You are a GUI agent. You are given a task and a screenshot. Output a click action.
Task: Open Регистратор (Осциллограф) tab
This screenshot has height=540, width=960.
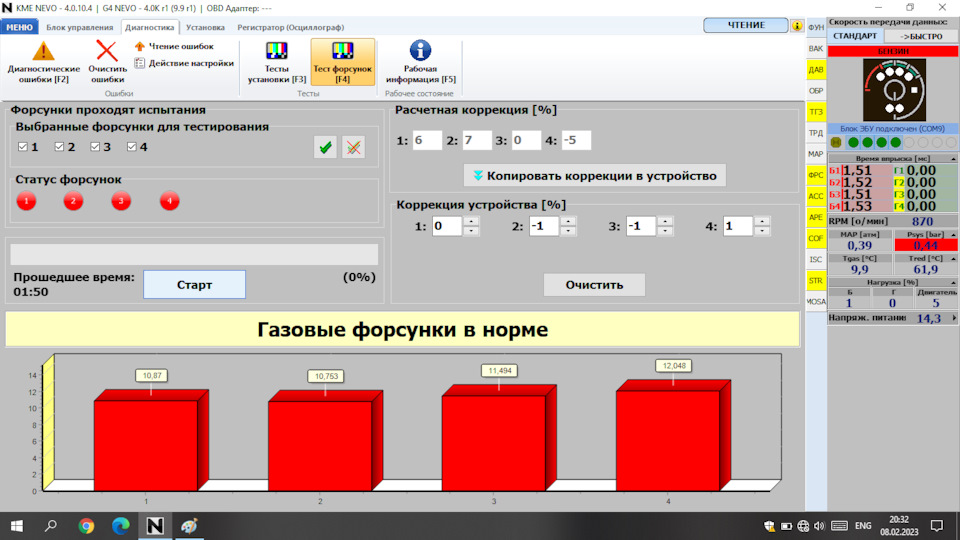(290, 27)
